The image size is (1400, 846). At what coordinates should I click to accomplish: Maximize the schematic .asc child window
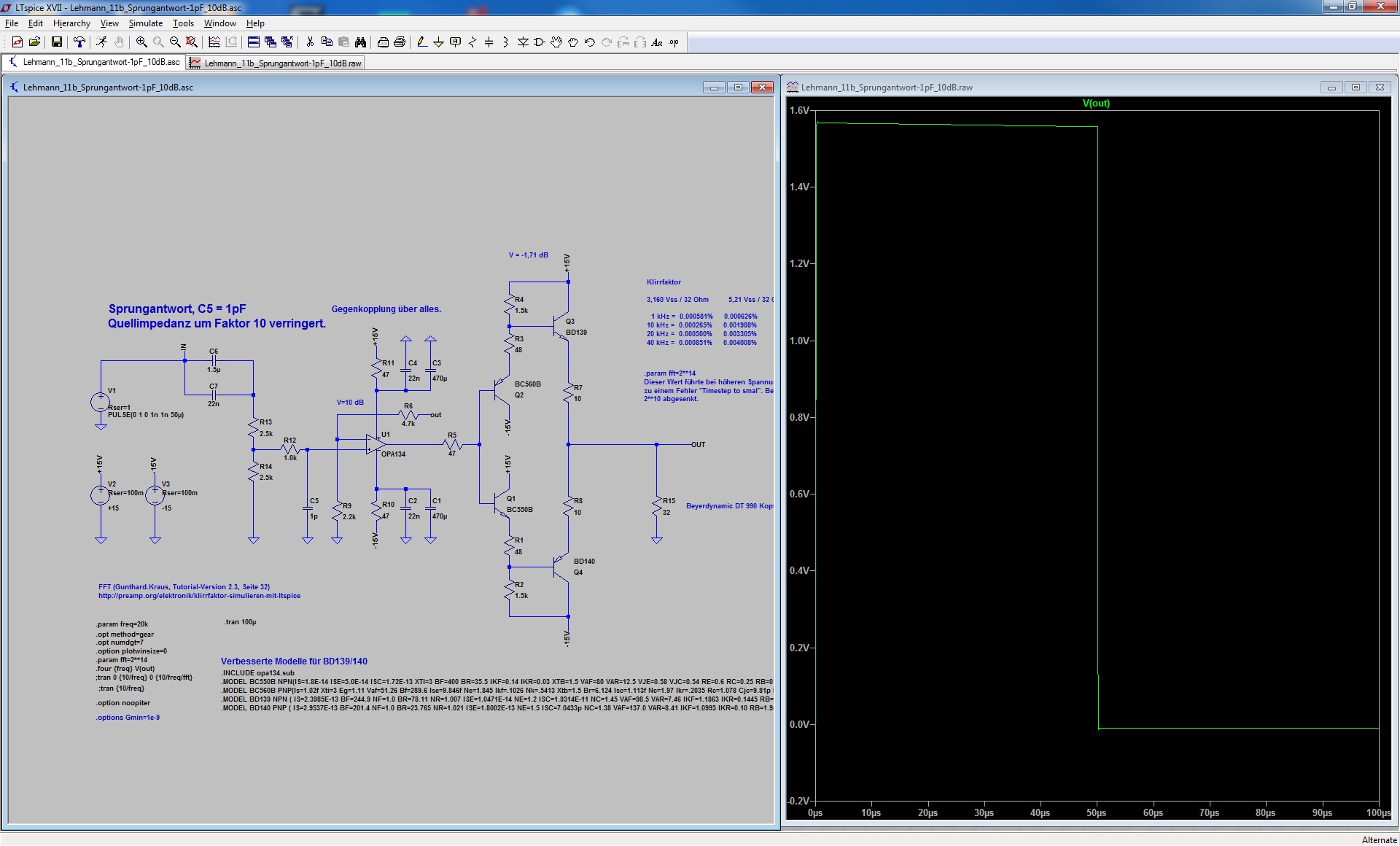(738, 88)
